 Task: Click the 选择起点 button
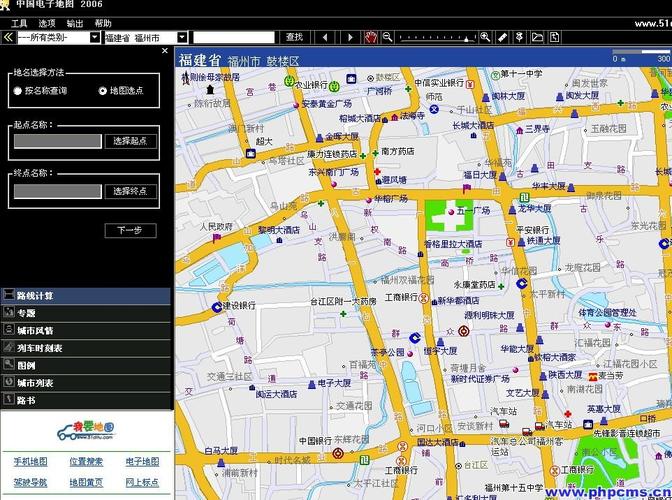(x=130, y=141)
